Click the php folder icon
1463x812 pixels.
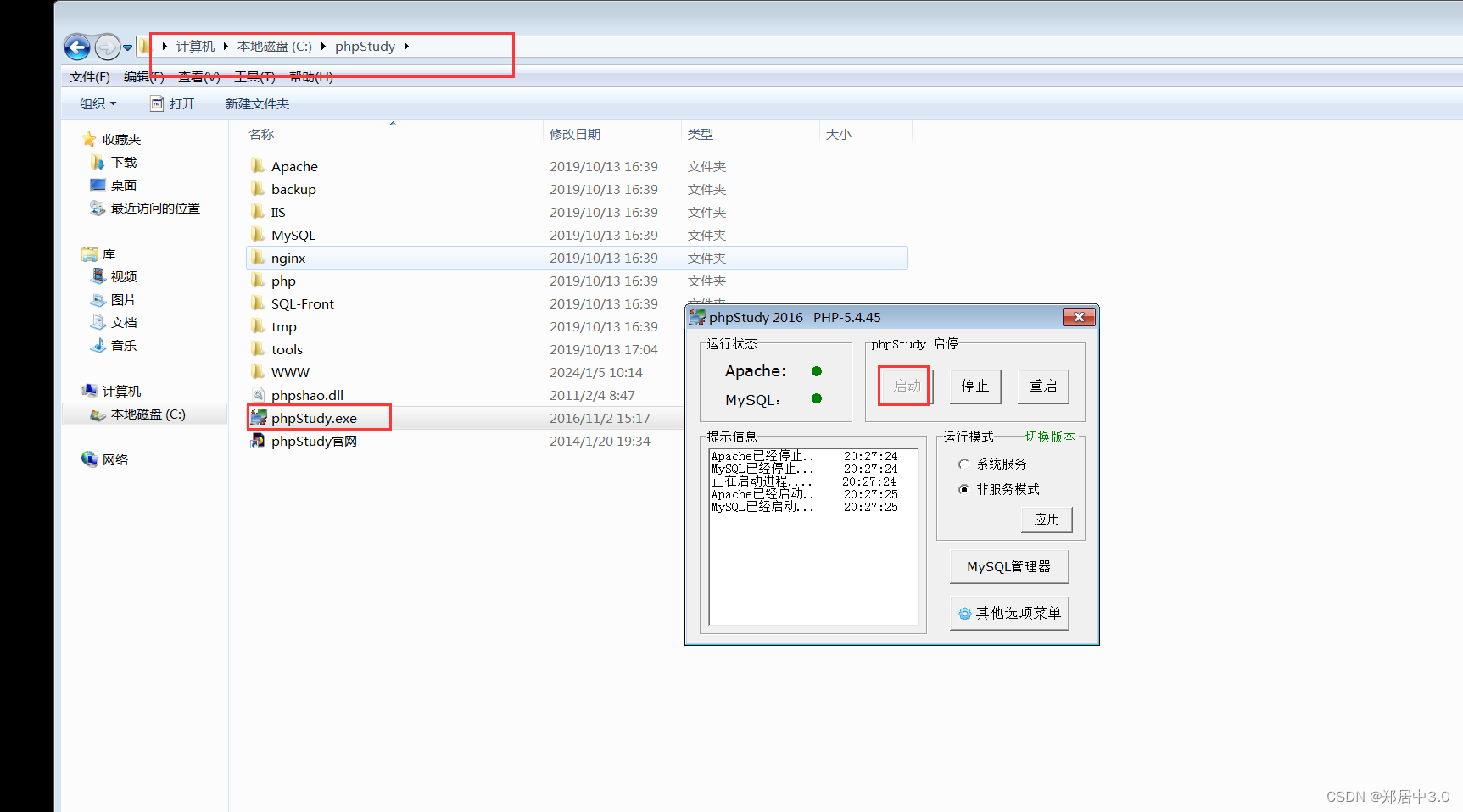[x=258, y=280]
